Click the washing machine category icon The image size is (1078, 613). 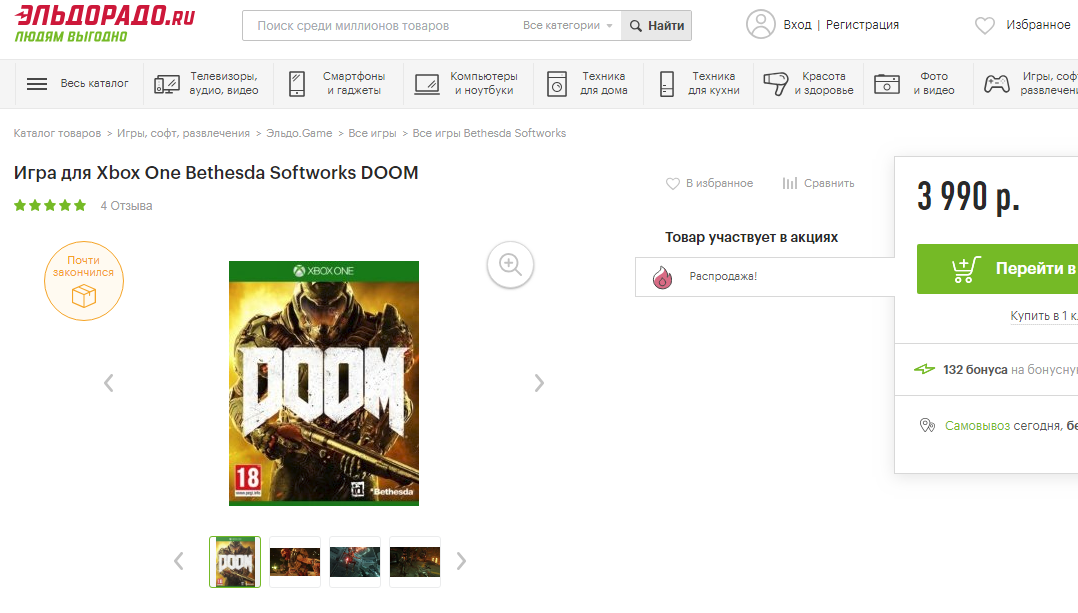pyautogui.click(x=557, y=84)
